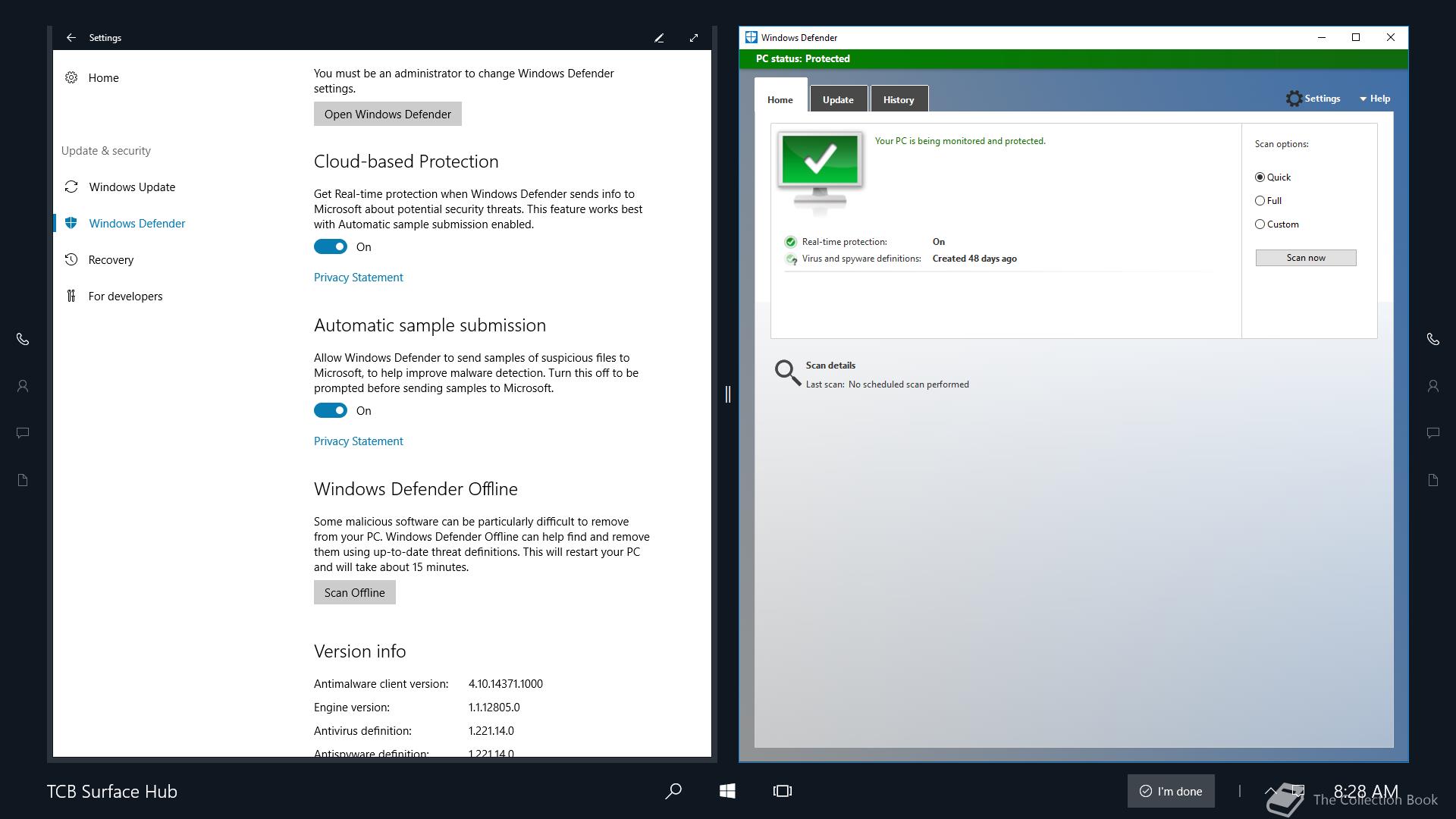This screenshot has height=819, width=1456.
Task: Click the back arrow in Settings
Action: pos(71,37)
